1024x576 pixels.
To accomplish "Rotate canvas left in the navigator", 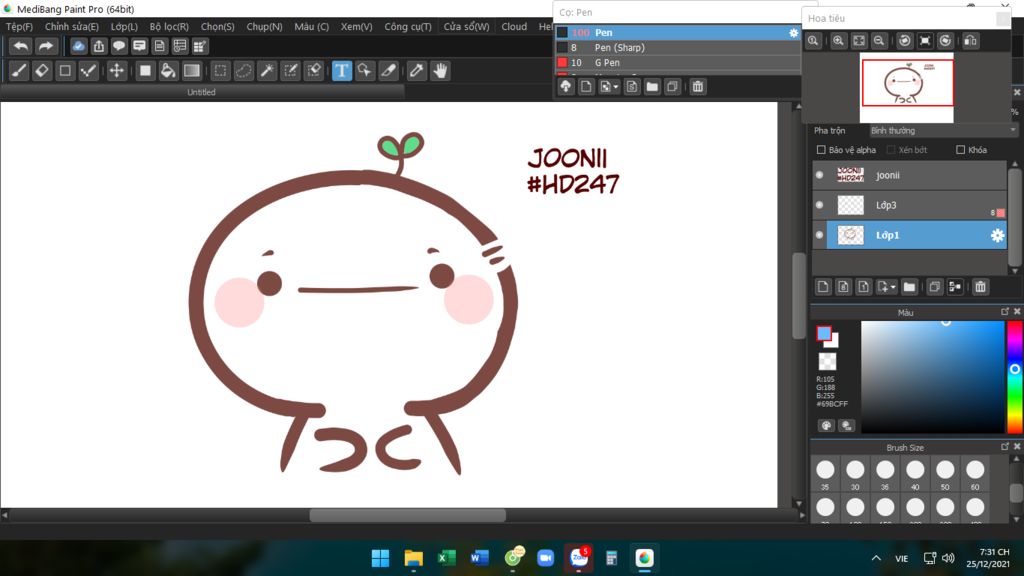I will pos(904,40).
